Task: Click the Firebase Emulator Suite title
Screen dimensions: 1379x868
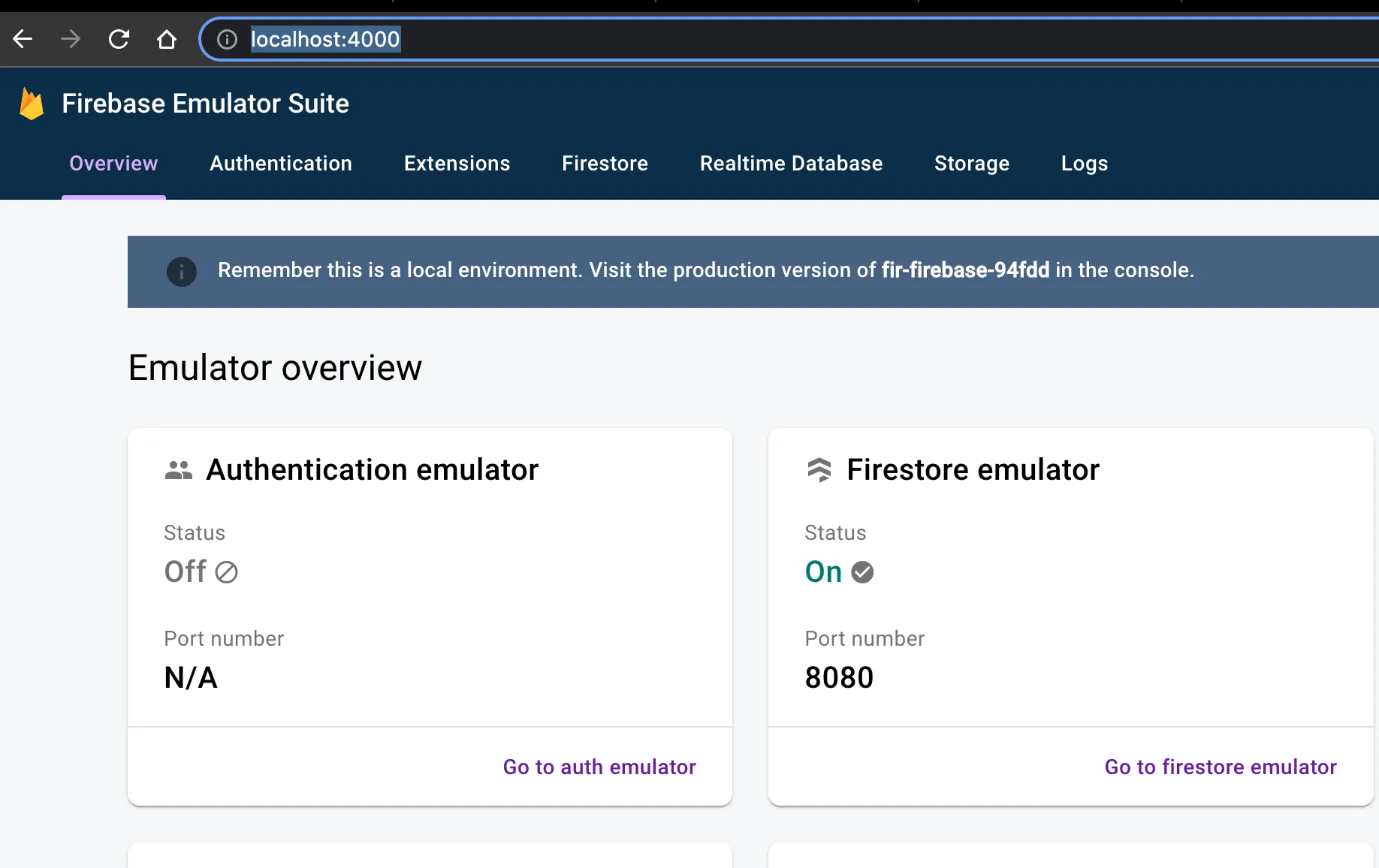Action: (x=205, y=104)
